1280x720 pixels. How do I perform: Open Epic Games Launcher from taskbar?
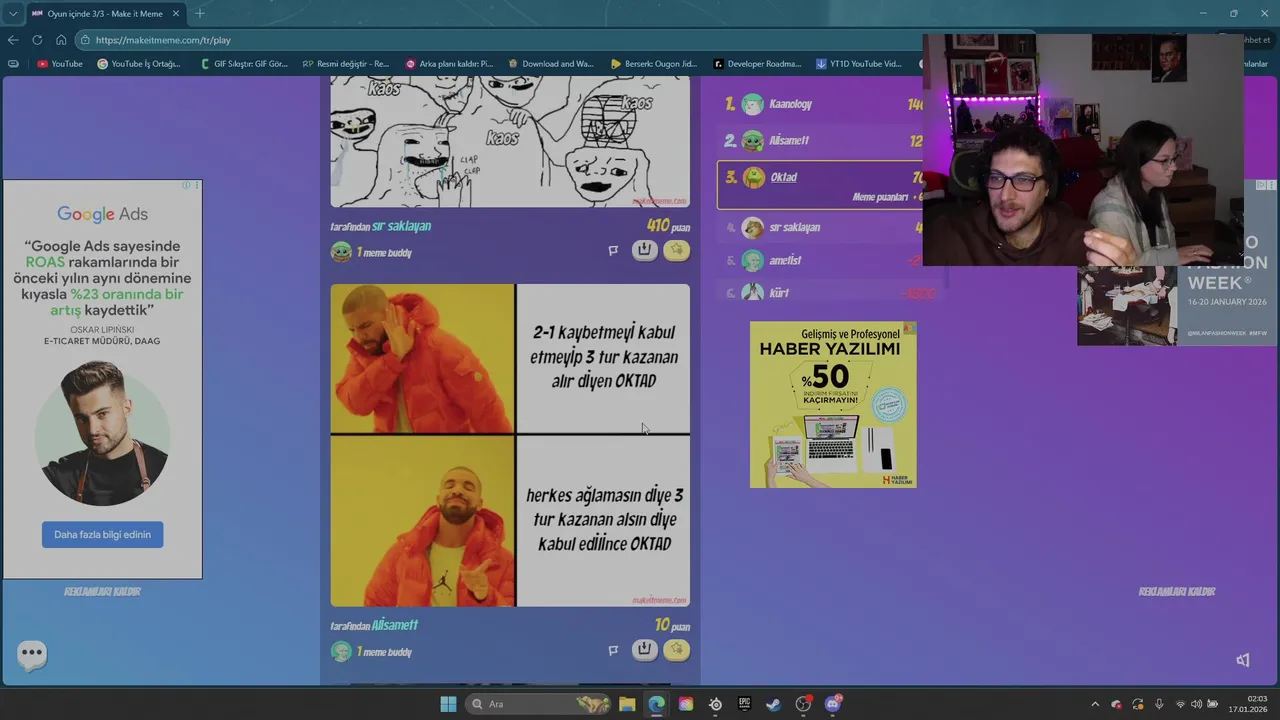coord(744,704)
